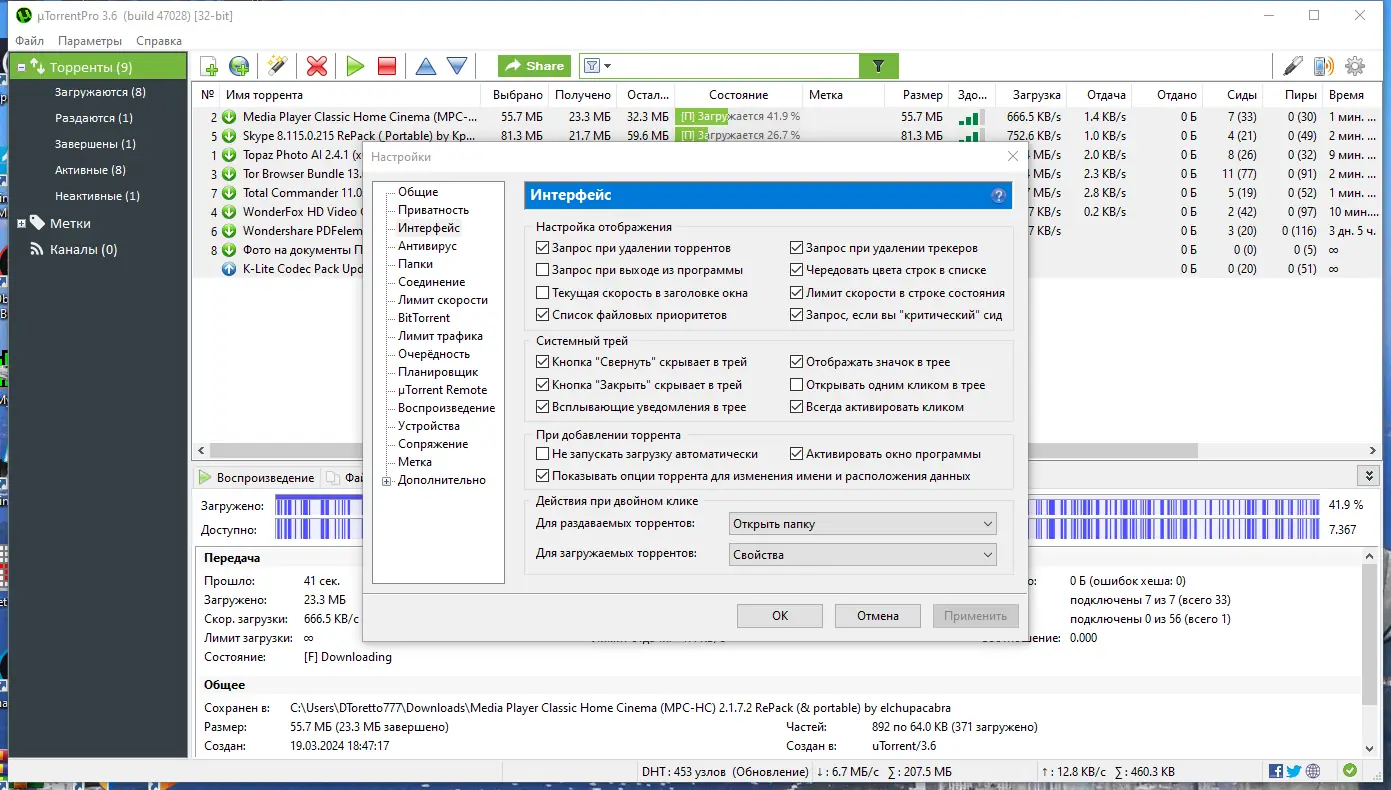Disable prompt when deleting torrents checkbox
Screen dimensions: 1391x790
click(x=544, y=247)
